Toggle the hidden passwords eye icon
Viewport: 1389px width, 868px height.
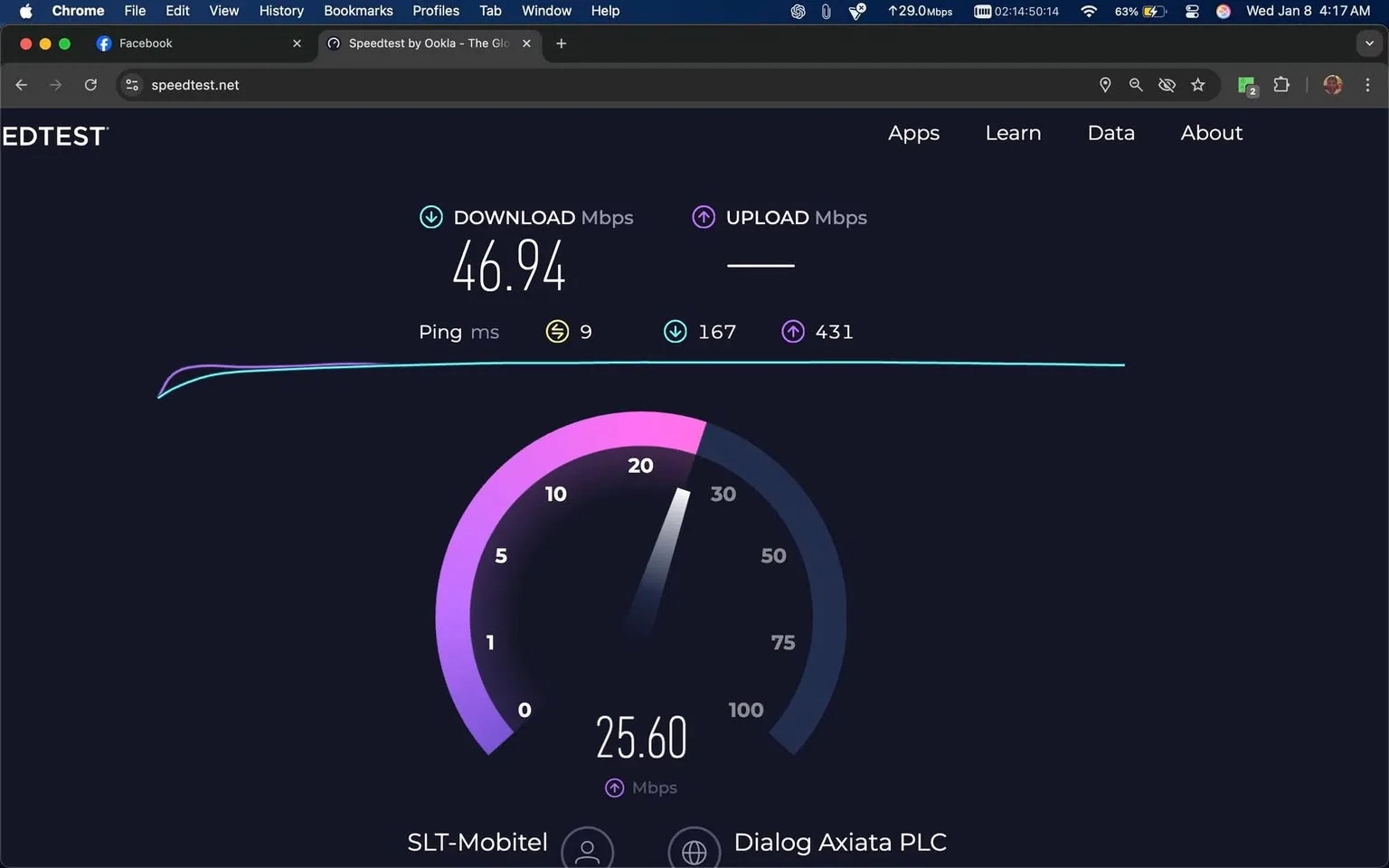pos(1167,84)
